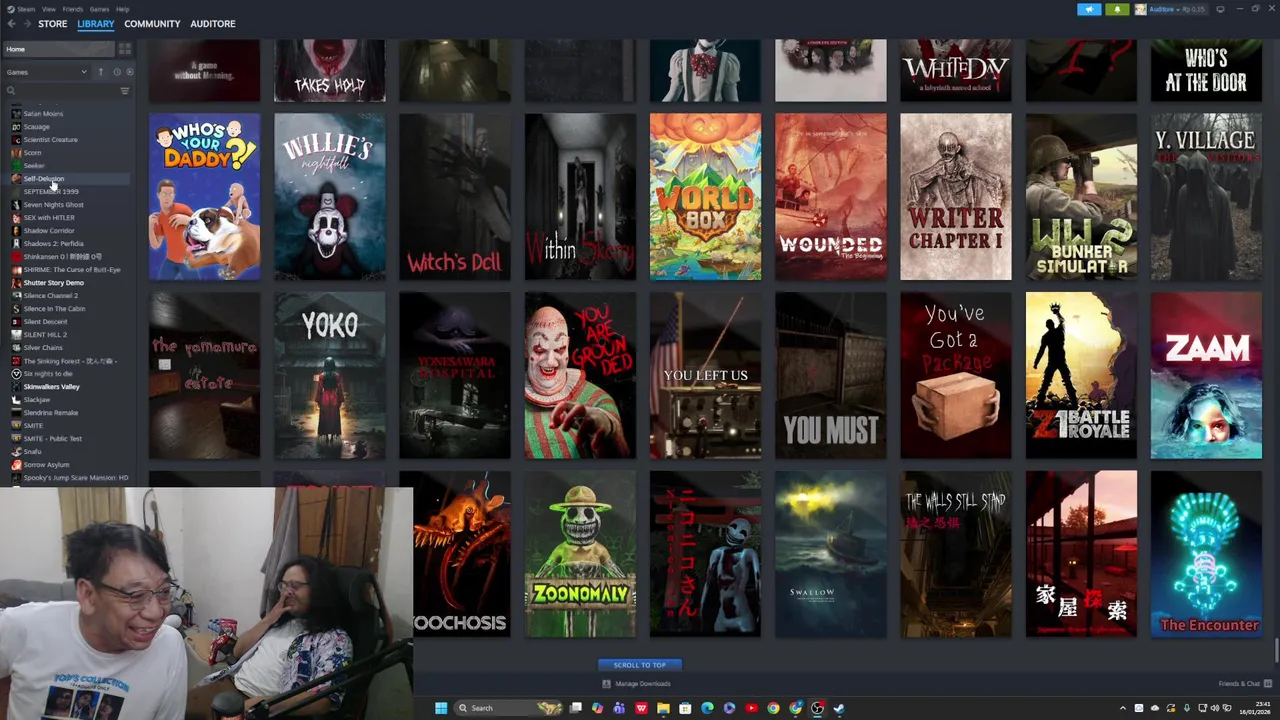The image size is (1280, 720).
Task: Select Self-Delusion in the game list
Action: [43, 179]
